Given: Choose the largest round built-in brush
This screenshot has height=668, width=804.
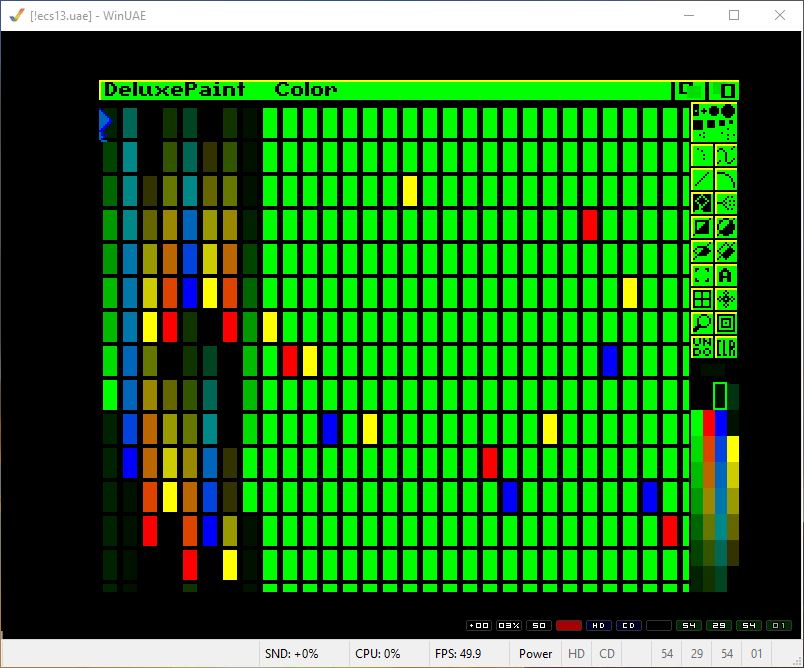Looking at the screenshot, I should pyautogui.click(x=728, y=111).
